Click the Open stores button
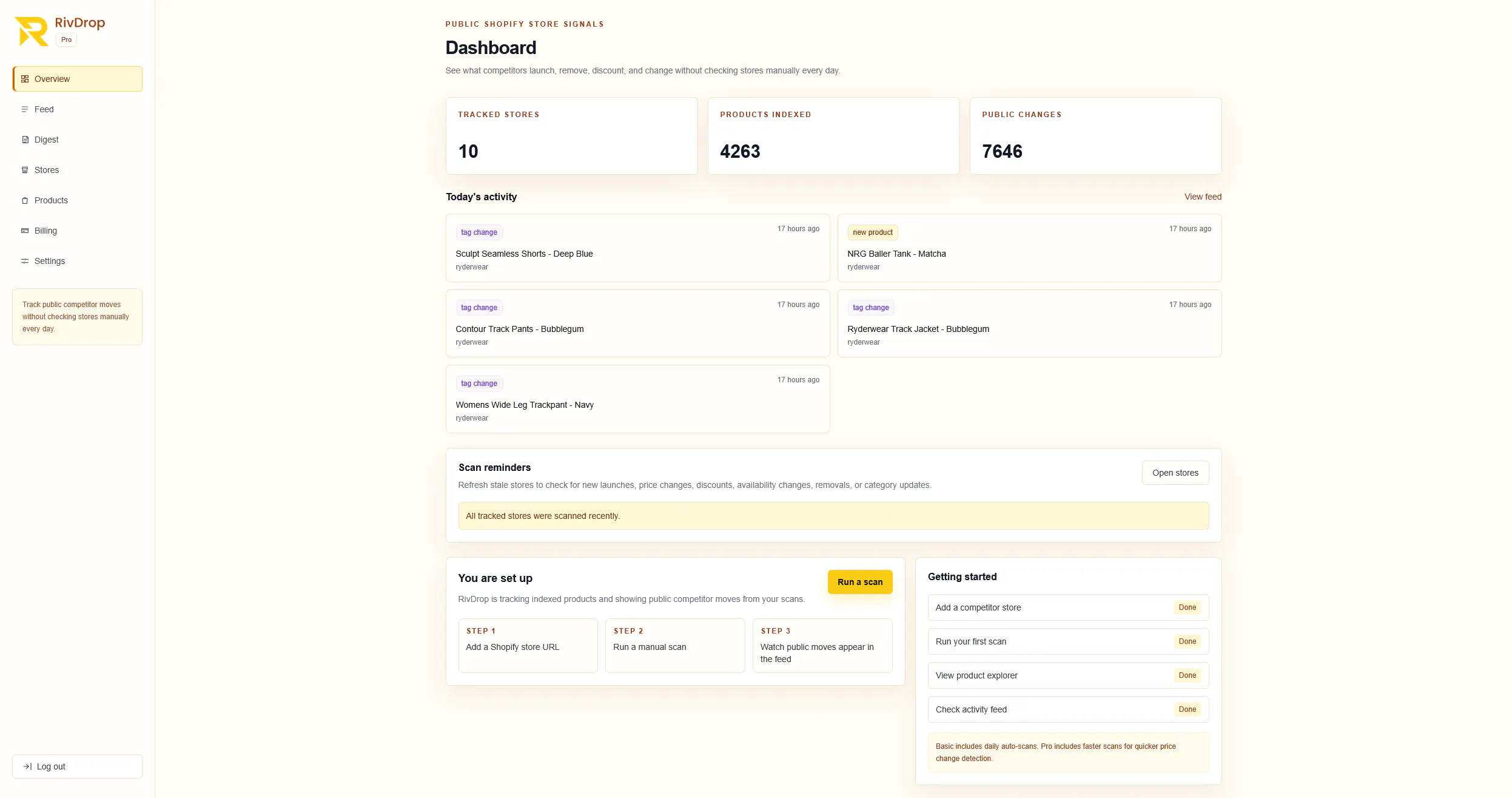Viewport: 1512px width, 798px height. click(x=1175, y=473)
